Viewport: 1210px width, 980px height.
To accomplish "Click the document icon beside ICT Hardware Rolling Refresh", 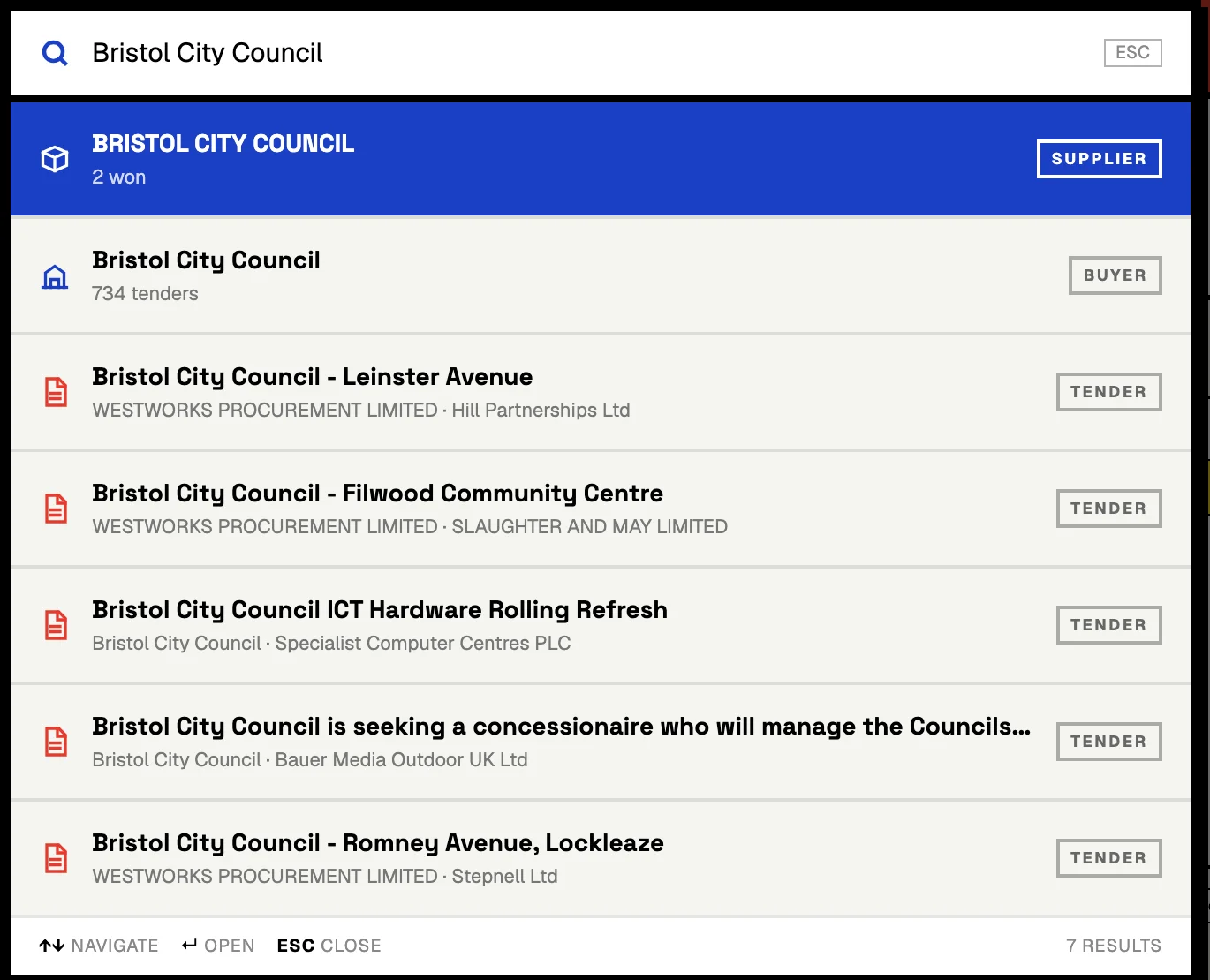I will click(56, 625).
